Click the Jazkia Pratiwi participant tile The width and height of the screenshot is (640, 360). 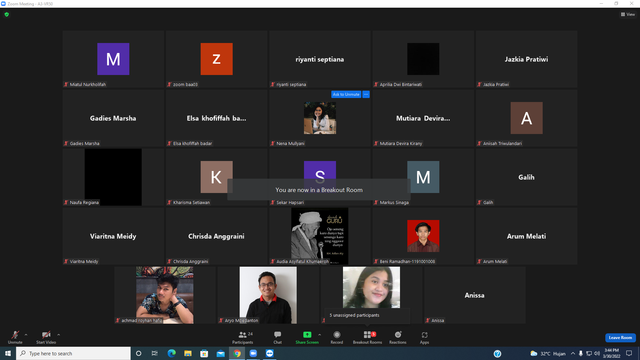pyautogui.click(x=527, y=59)
